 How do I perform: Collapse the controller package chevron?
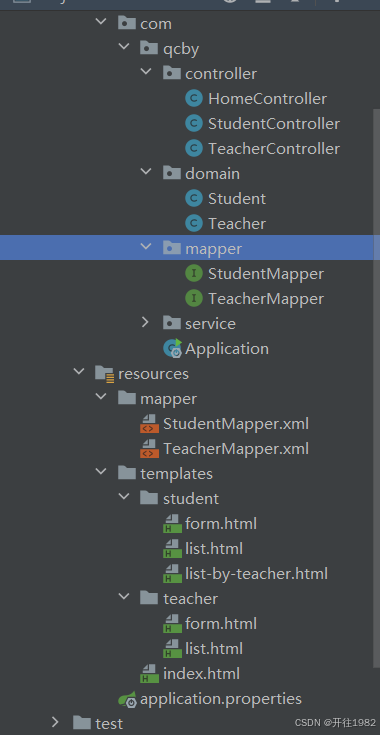pos(146,71)
